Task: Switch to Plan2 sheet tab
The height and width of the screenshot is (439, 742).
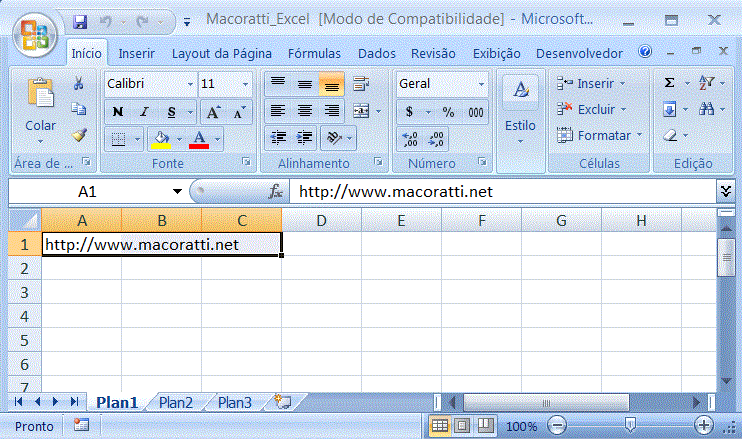Action: (x=176, y=403)
